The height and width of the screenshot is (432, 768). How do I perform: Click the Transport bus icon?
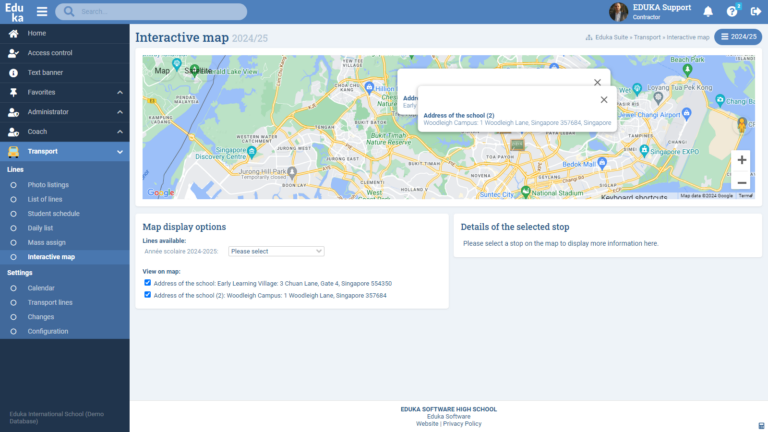click(13, 151)
